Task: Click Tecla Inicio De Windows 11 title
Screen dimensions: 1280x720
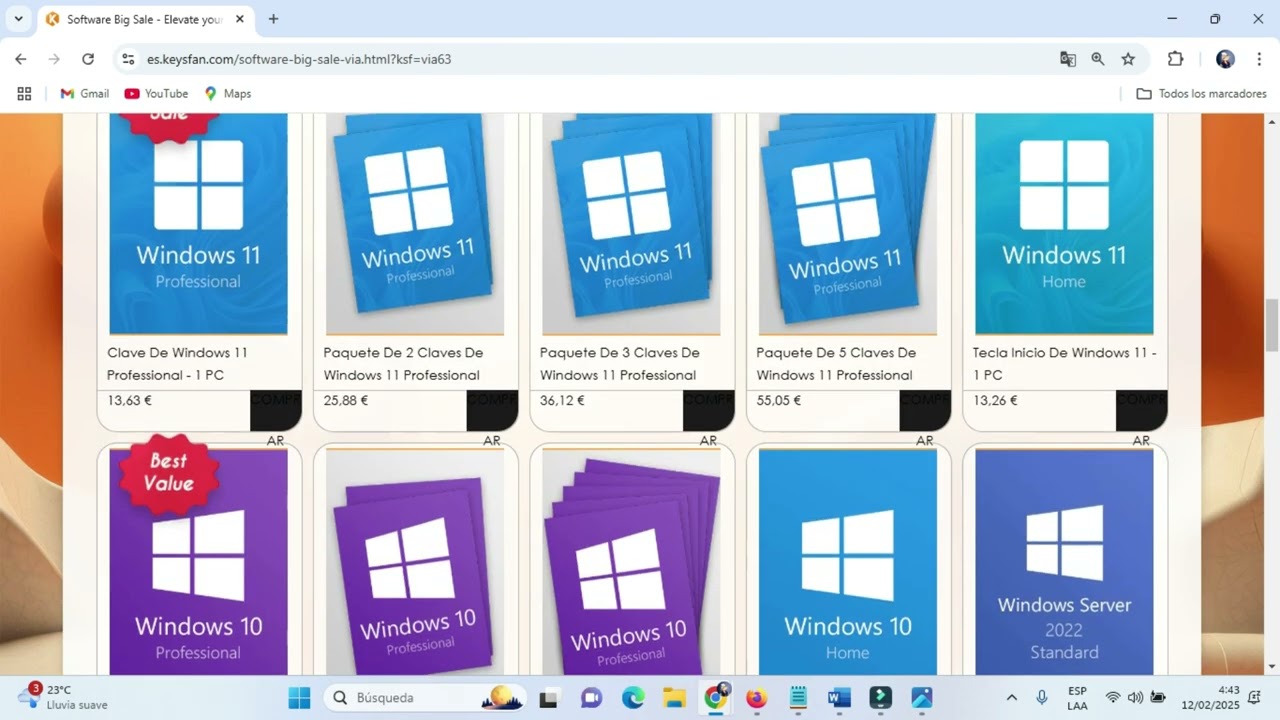Action: [x=1064, y=364]
